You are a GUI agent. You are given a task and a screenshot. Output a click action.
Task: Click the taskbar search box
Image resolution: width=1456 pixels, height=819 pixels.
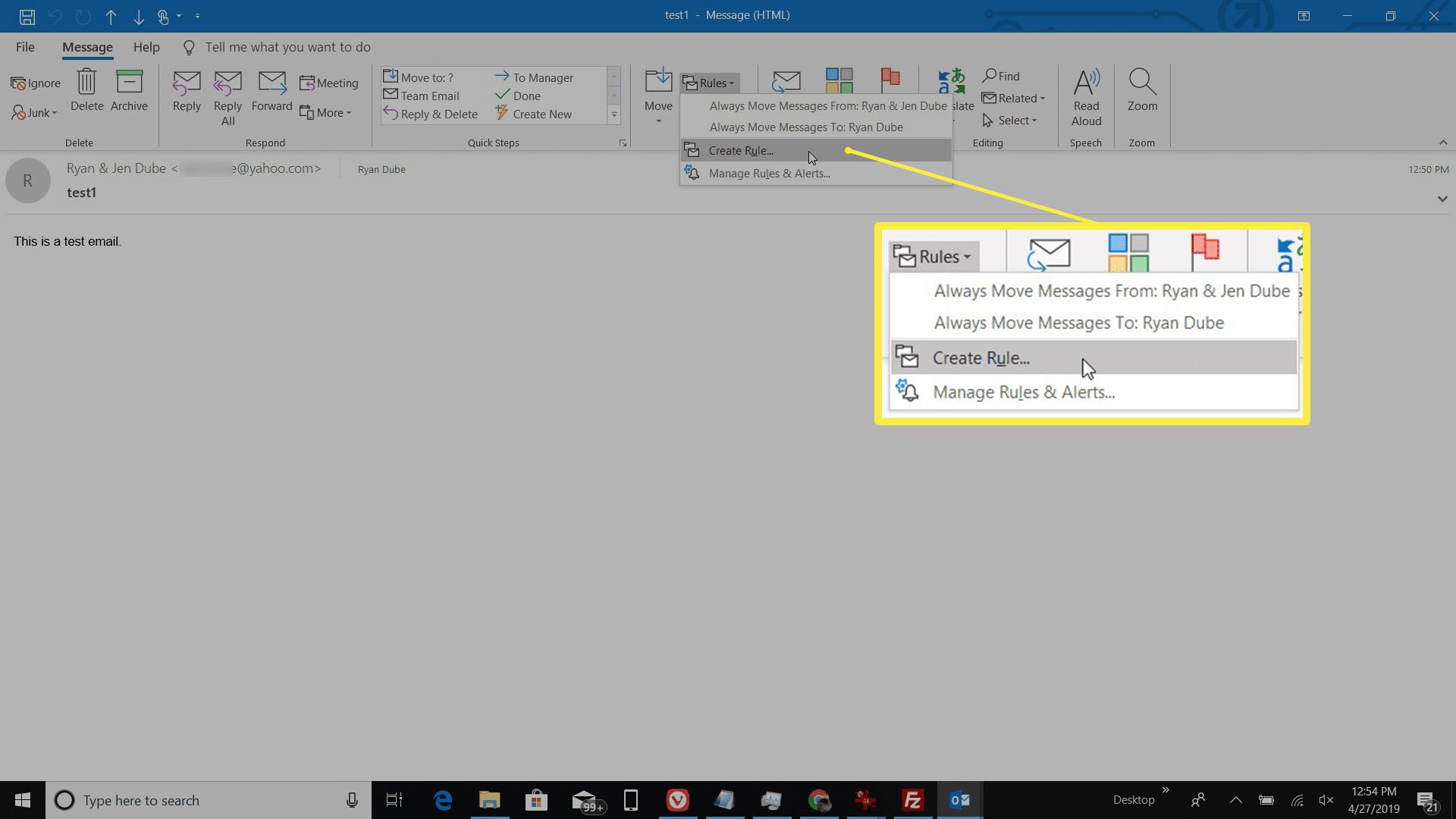[209, 800]
